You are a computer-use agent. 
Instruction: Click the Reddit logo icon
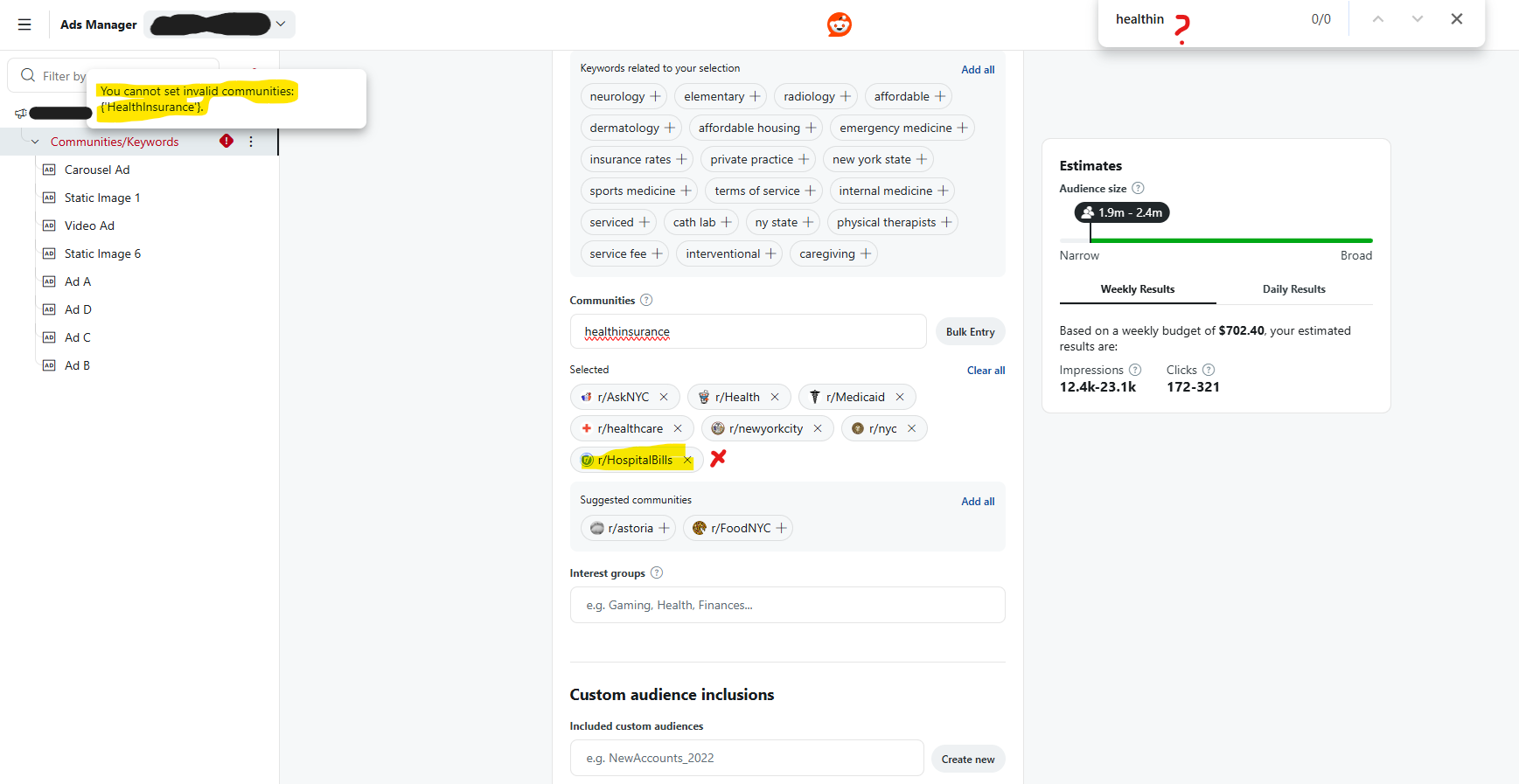[839, 24]
